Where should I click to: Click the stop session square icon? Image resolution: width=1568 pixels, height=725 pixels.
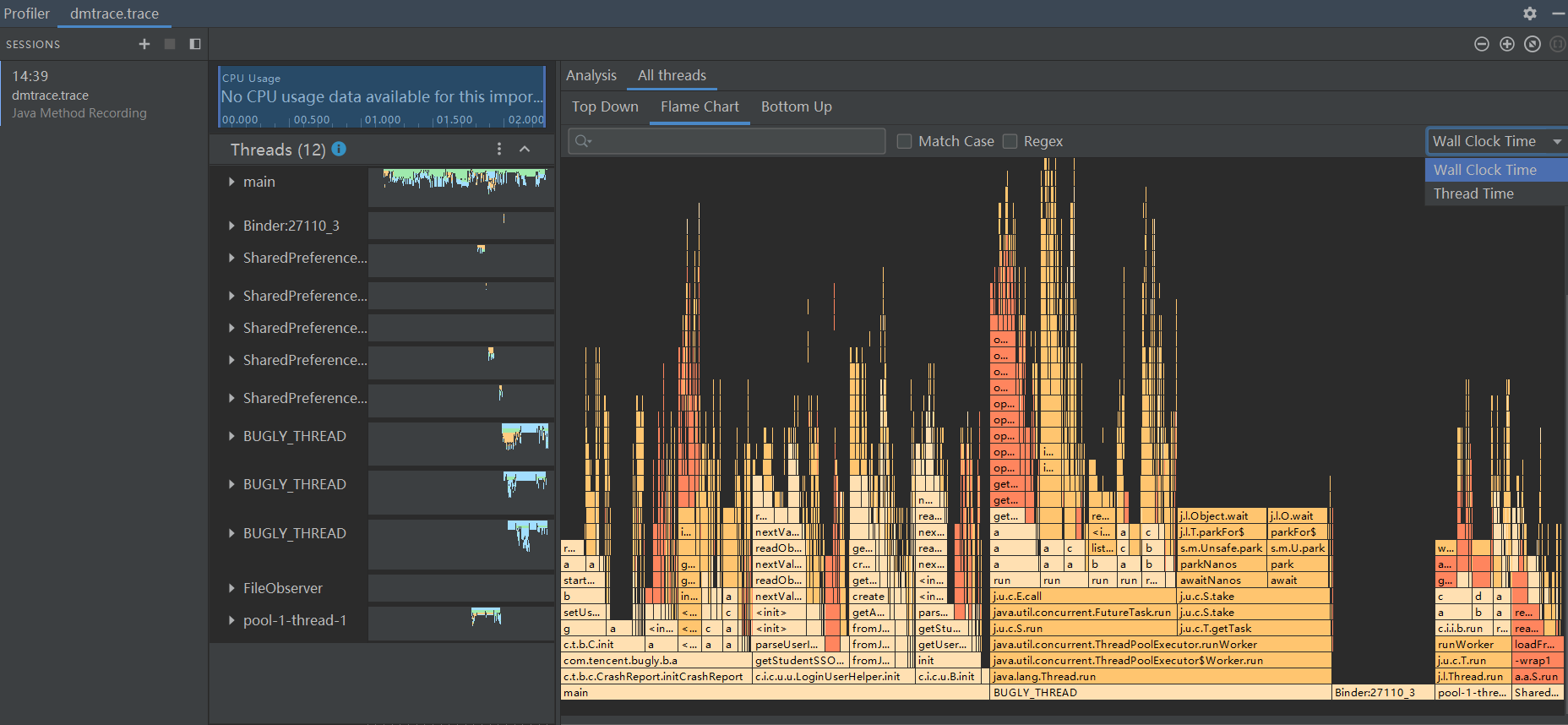(x=170, y=44)
